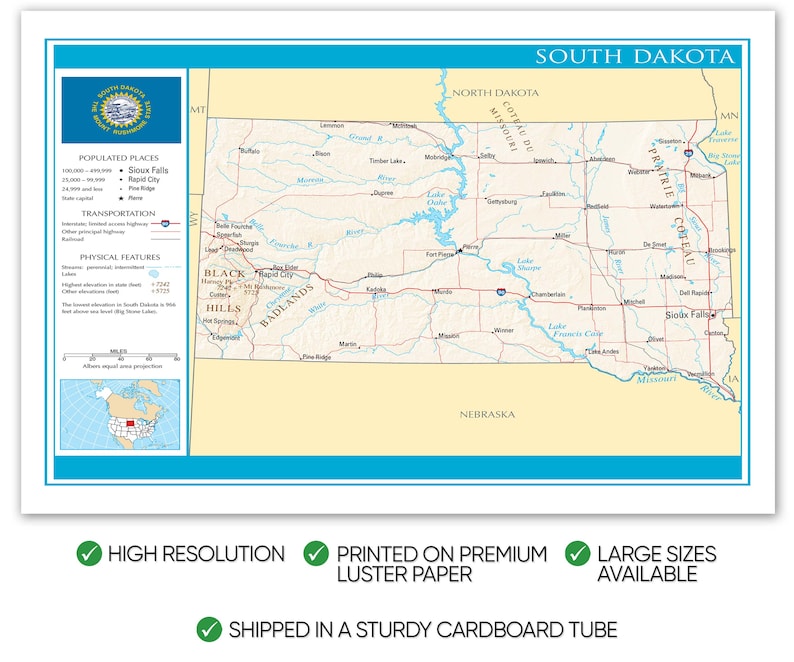
Task: Click the North America locator inset map
Action: click(120, 414)
